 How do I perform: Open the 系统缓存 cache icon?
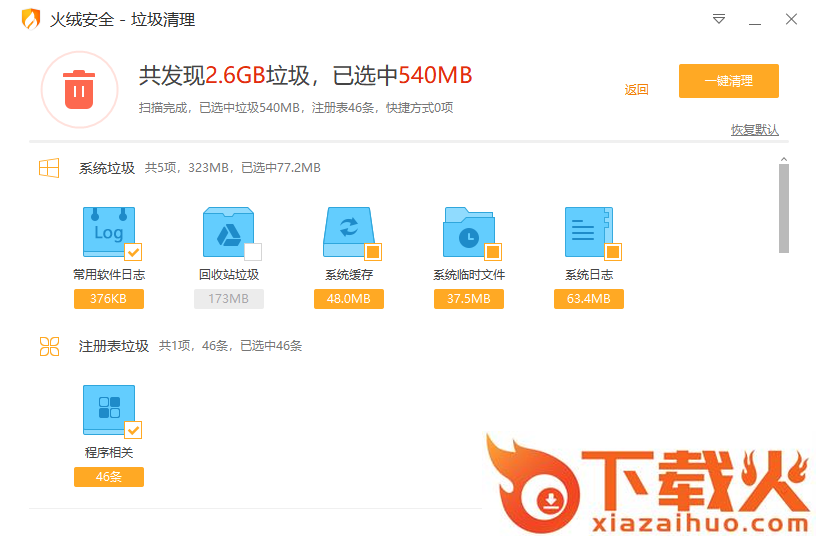coord(347,232)
